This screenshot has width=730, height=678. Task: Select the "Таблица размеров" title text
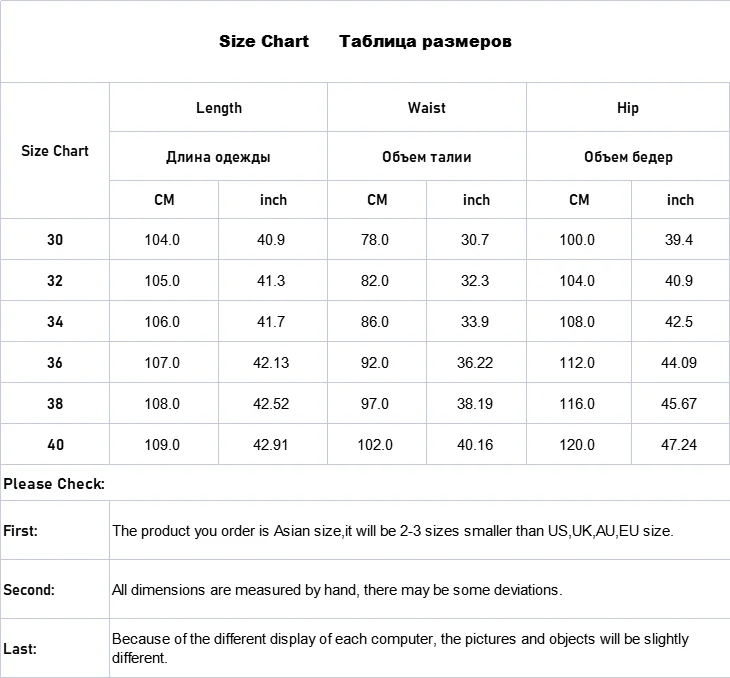click(426, 42)
